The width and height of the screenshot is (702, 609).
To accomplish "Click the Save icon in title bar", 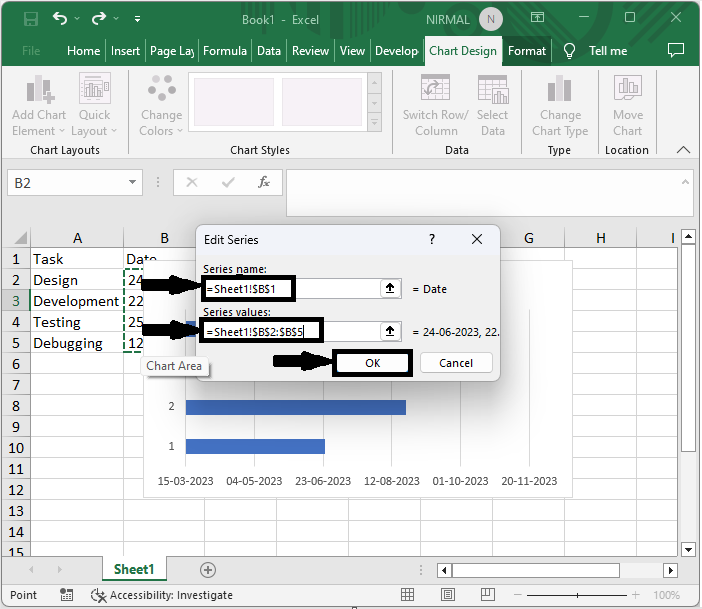I will coord(31,18).
